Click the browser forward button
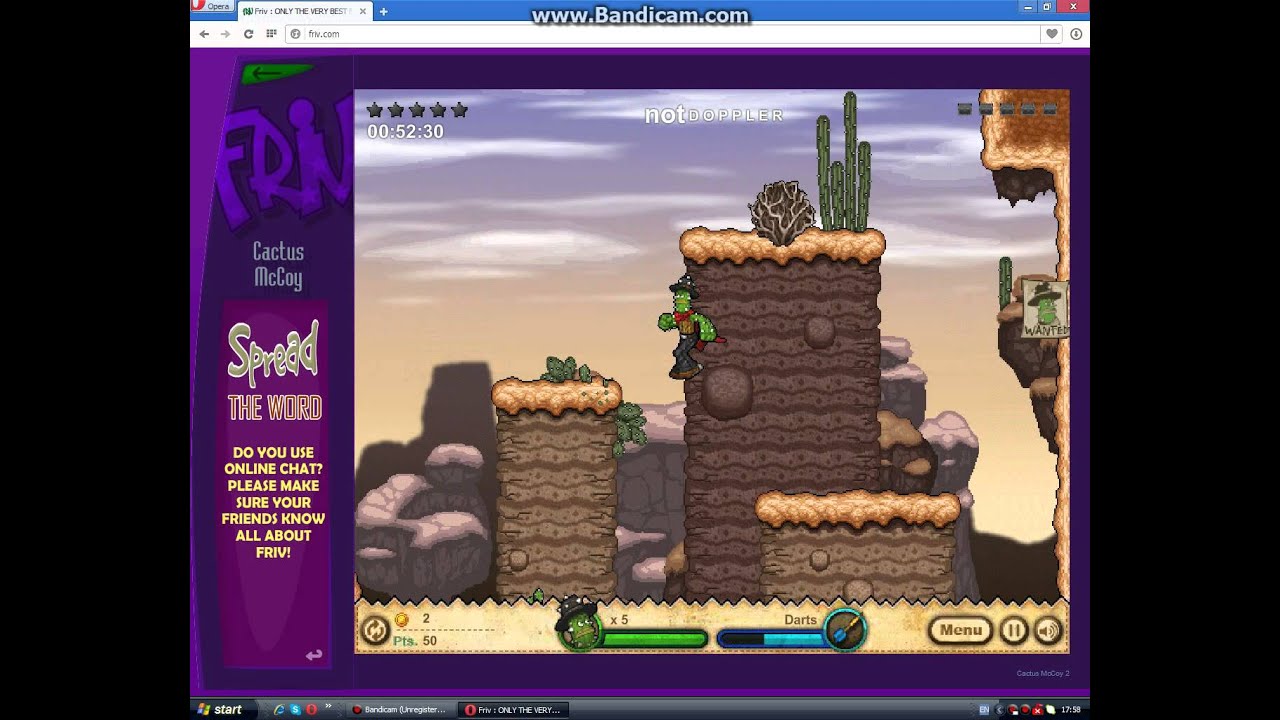This screenshot has width=1280, height=720. tap(226, 33)
